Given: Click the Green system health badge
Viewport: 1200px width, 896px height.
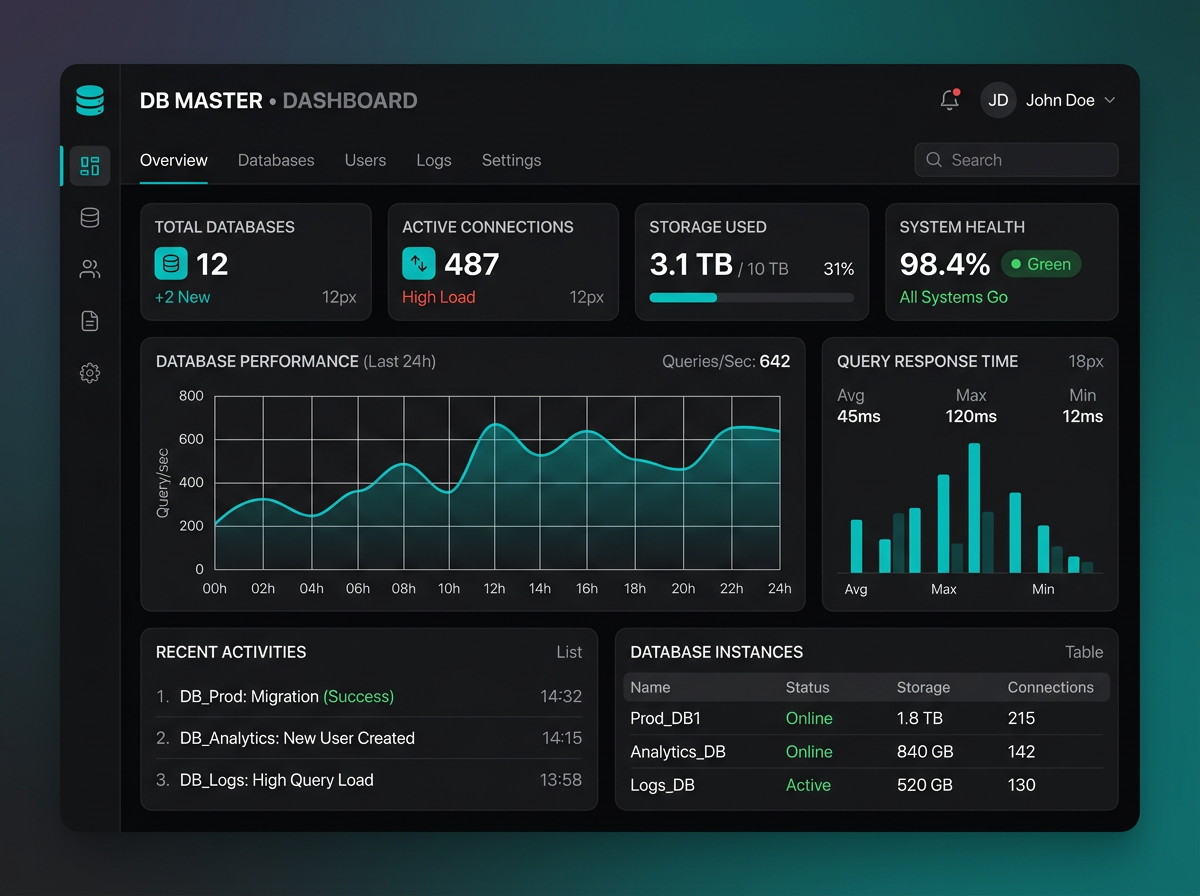Looking at the screenshot, I should 1040,264.
